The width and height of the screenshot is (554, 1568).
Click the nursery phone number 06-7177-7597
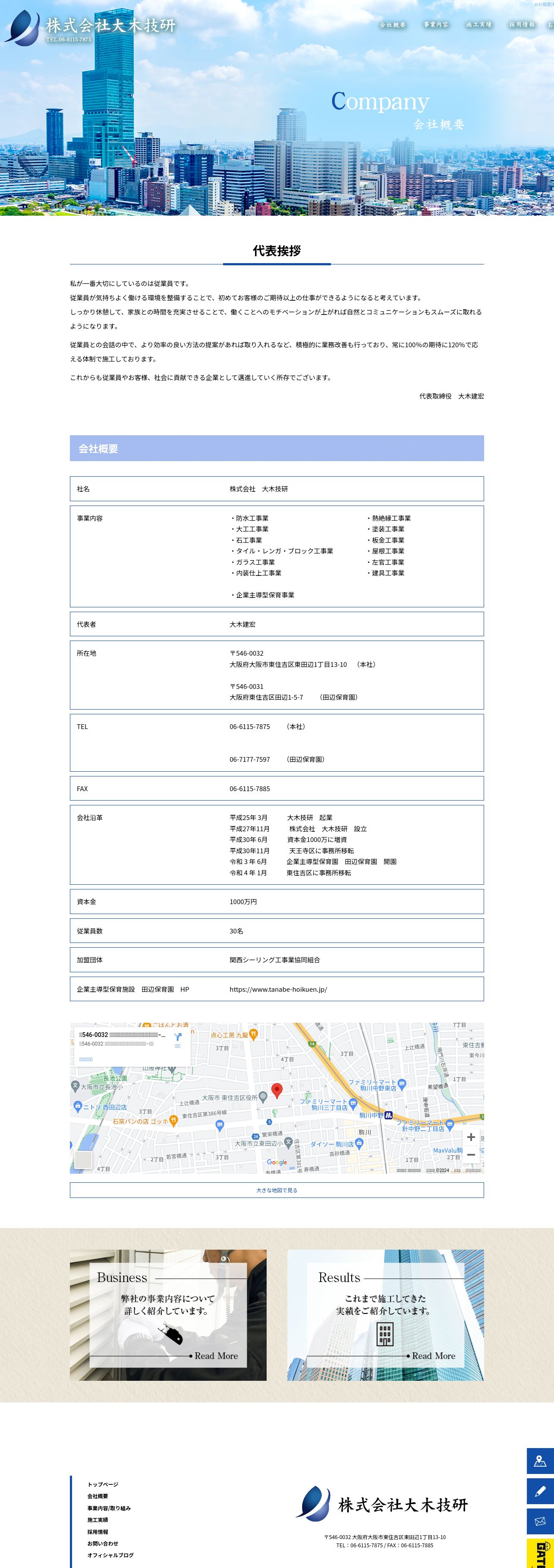click(250, 760)
